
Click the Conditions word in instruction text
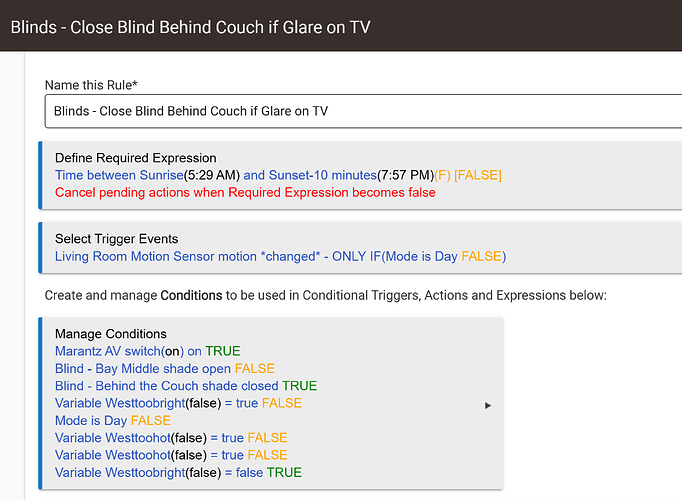tap(191, 296)
